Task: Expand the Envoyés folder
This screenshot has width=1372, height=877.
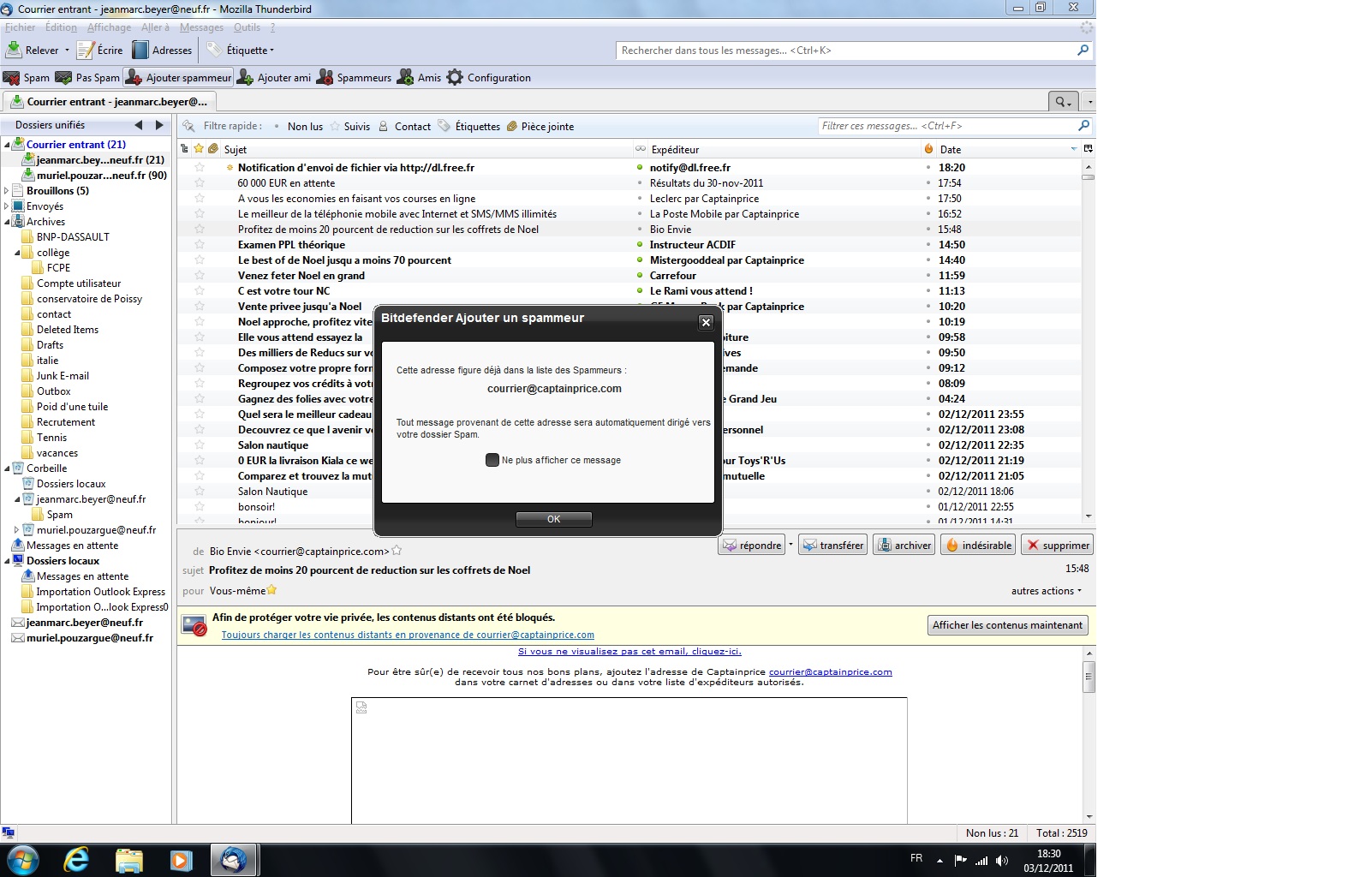Action: point(7,206)
